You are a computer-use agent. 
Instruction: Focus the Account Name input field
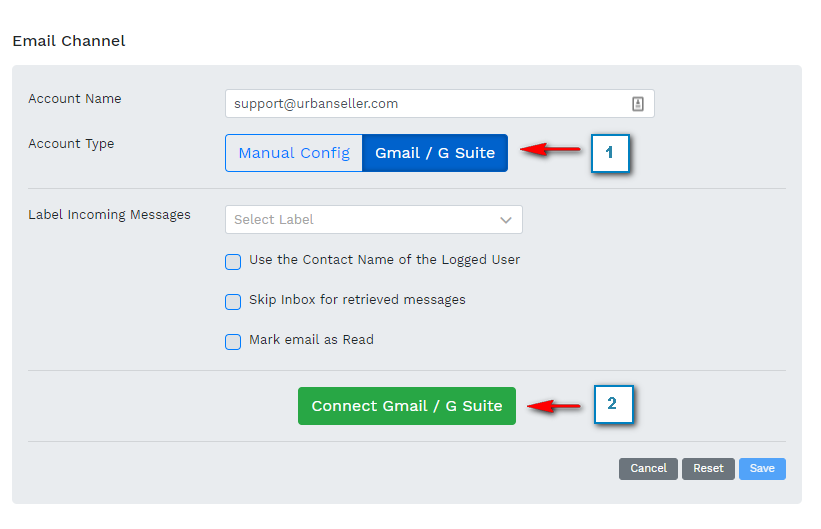[425, 103]
